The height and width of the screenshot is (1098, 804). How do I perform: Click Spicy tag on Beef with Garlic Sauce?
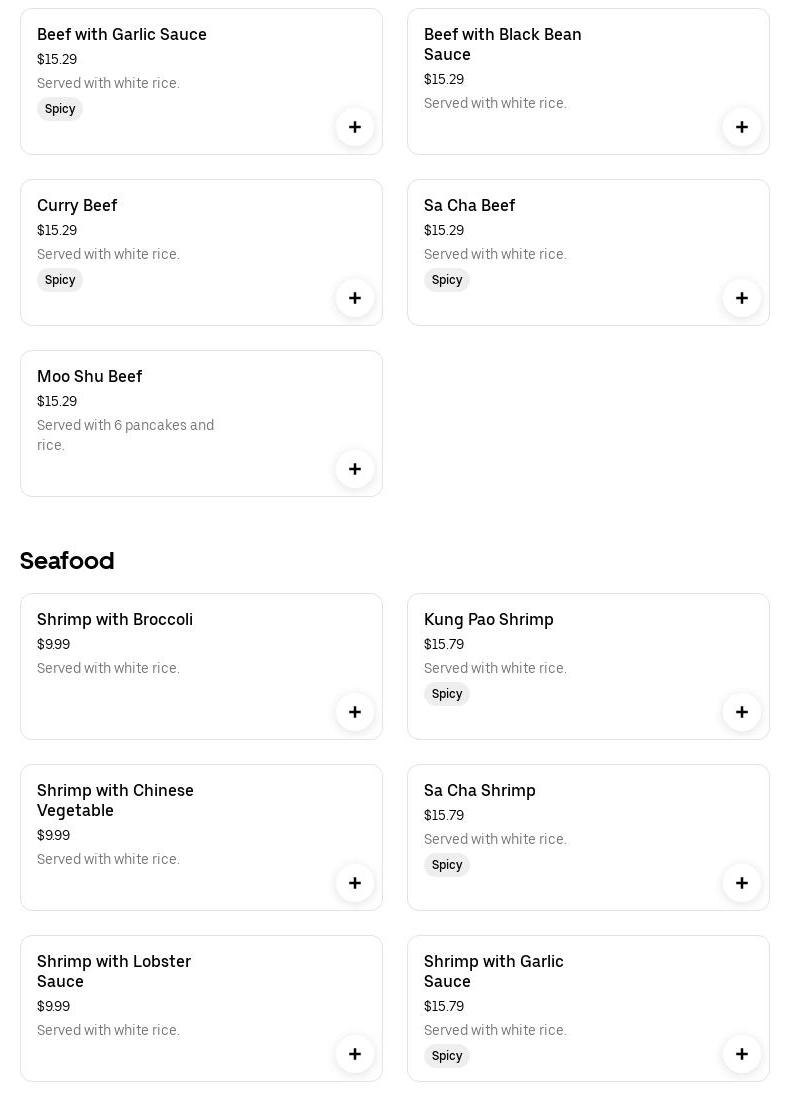pyautogui.click(x=60, y=109)
